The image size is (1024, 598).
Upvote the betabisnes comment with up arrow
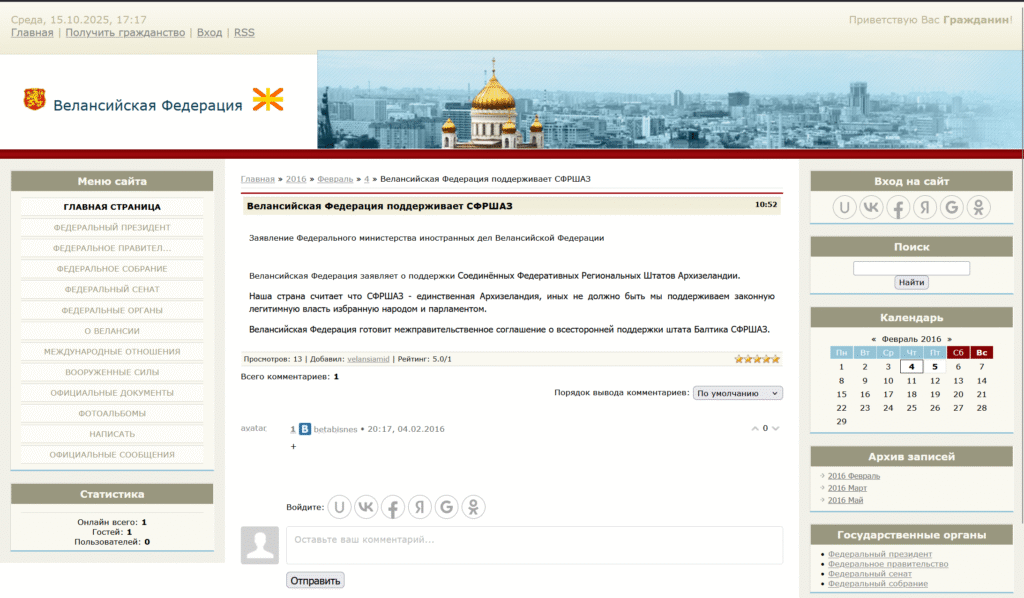[x=755, y=428]
